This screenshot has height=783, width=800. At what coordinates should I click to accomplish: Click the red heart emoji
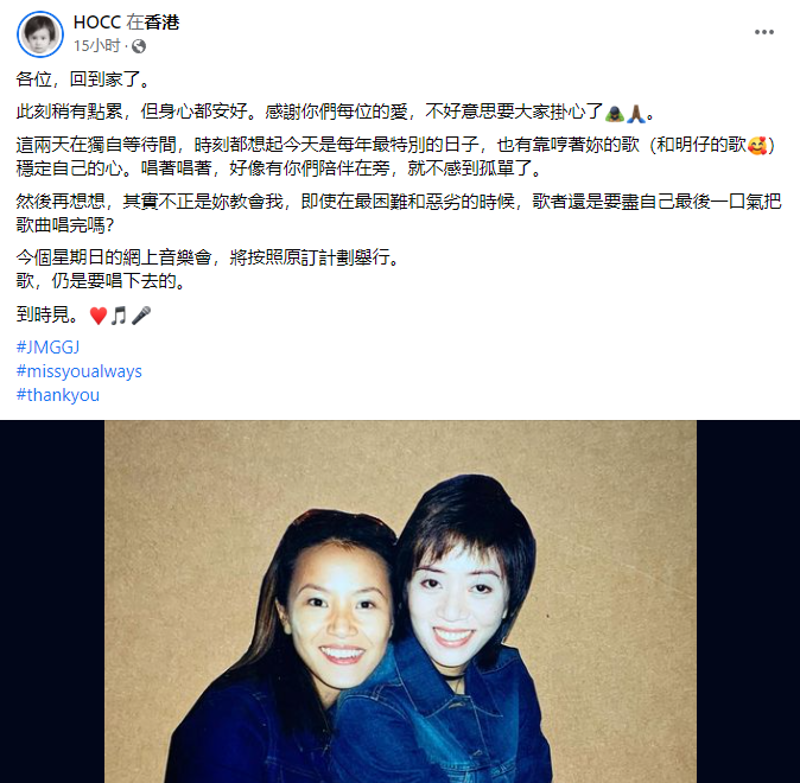(98, 316)
